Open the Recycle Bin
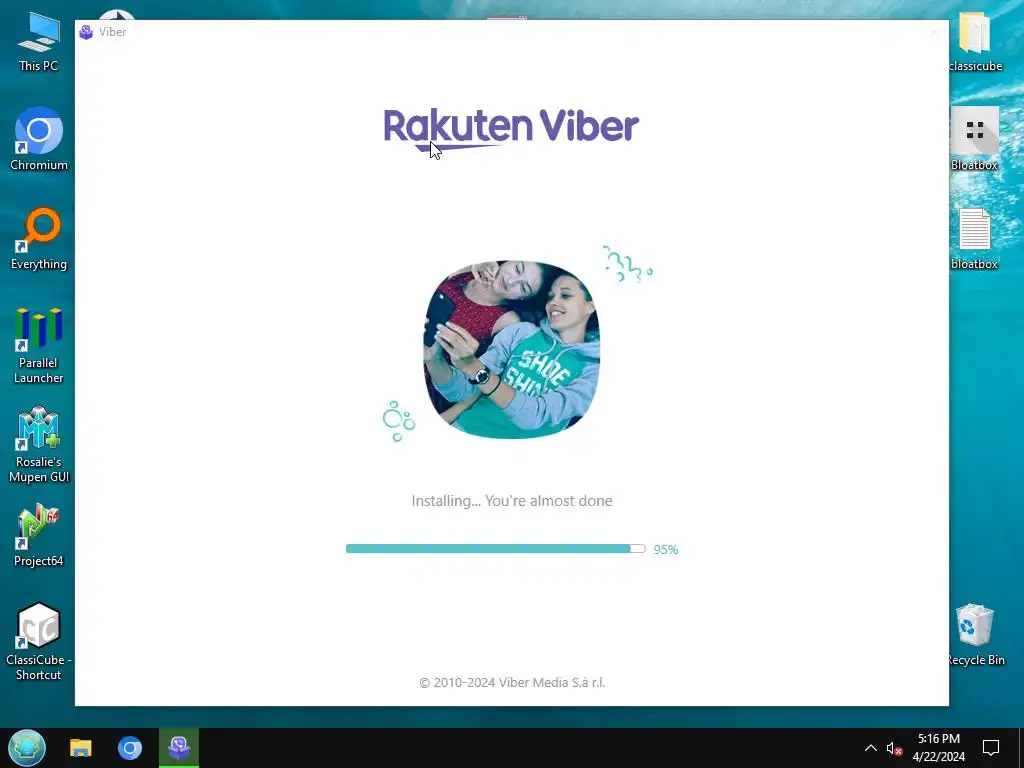 [x=974, y=635]
